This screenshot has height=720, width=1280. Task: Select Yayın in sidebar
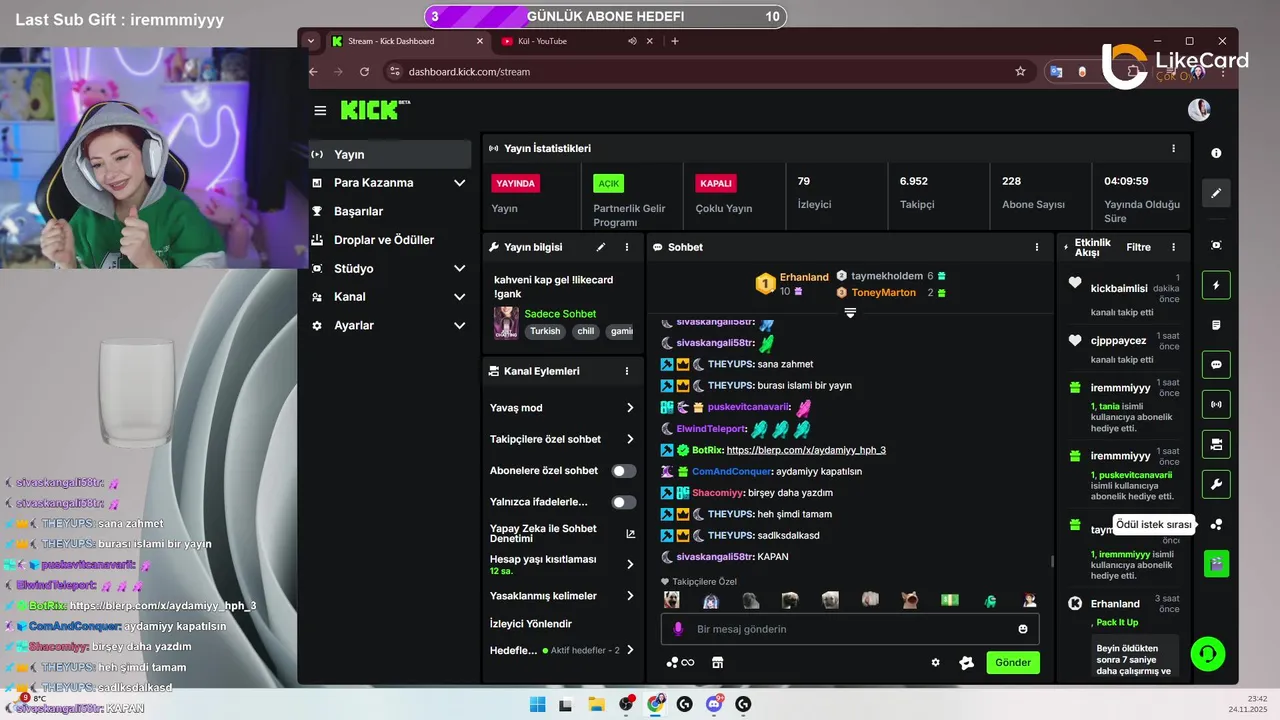(x=390, y=154)
